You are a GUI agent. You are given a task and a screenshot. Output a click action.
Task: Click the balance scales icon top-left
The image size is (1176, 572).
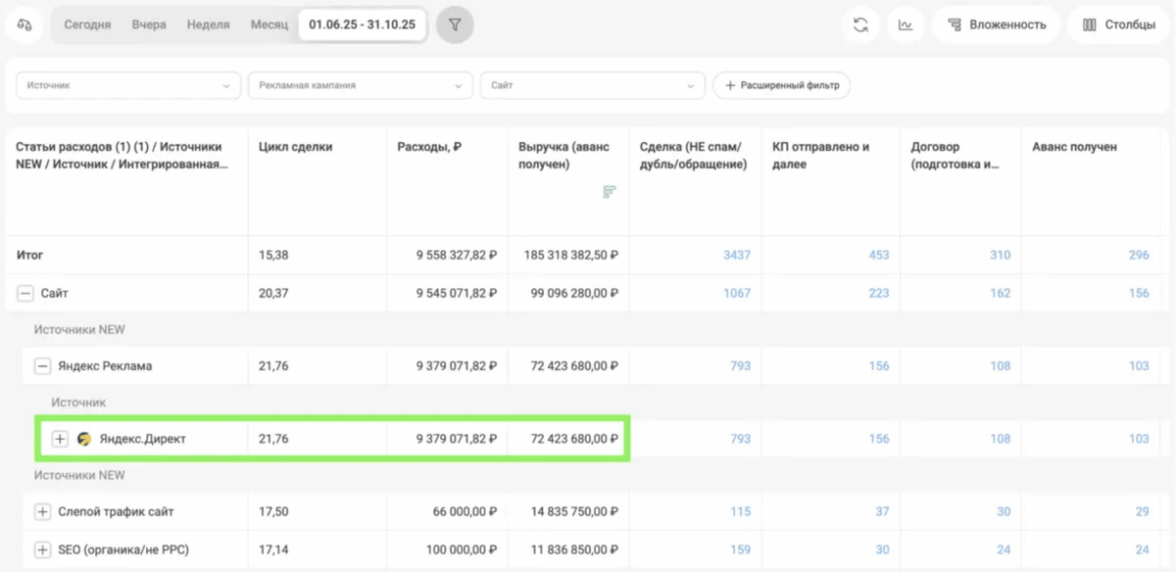coord(25,25)
